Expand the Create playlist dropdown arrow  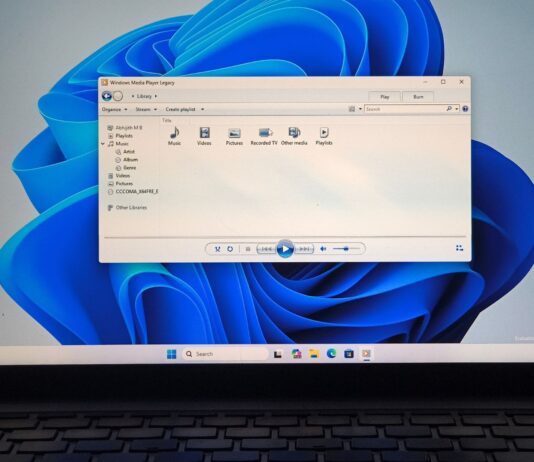(x=202, y=109)
